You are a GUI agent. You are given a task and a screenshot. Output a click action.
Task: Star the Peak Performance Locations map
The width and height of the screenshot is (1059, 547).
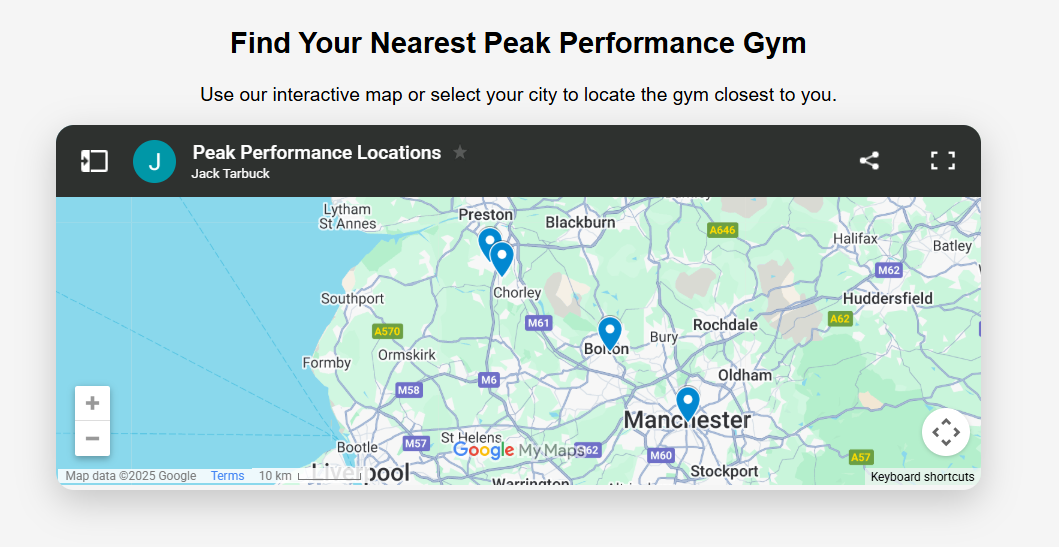(460, 153)
